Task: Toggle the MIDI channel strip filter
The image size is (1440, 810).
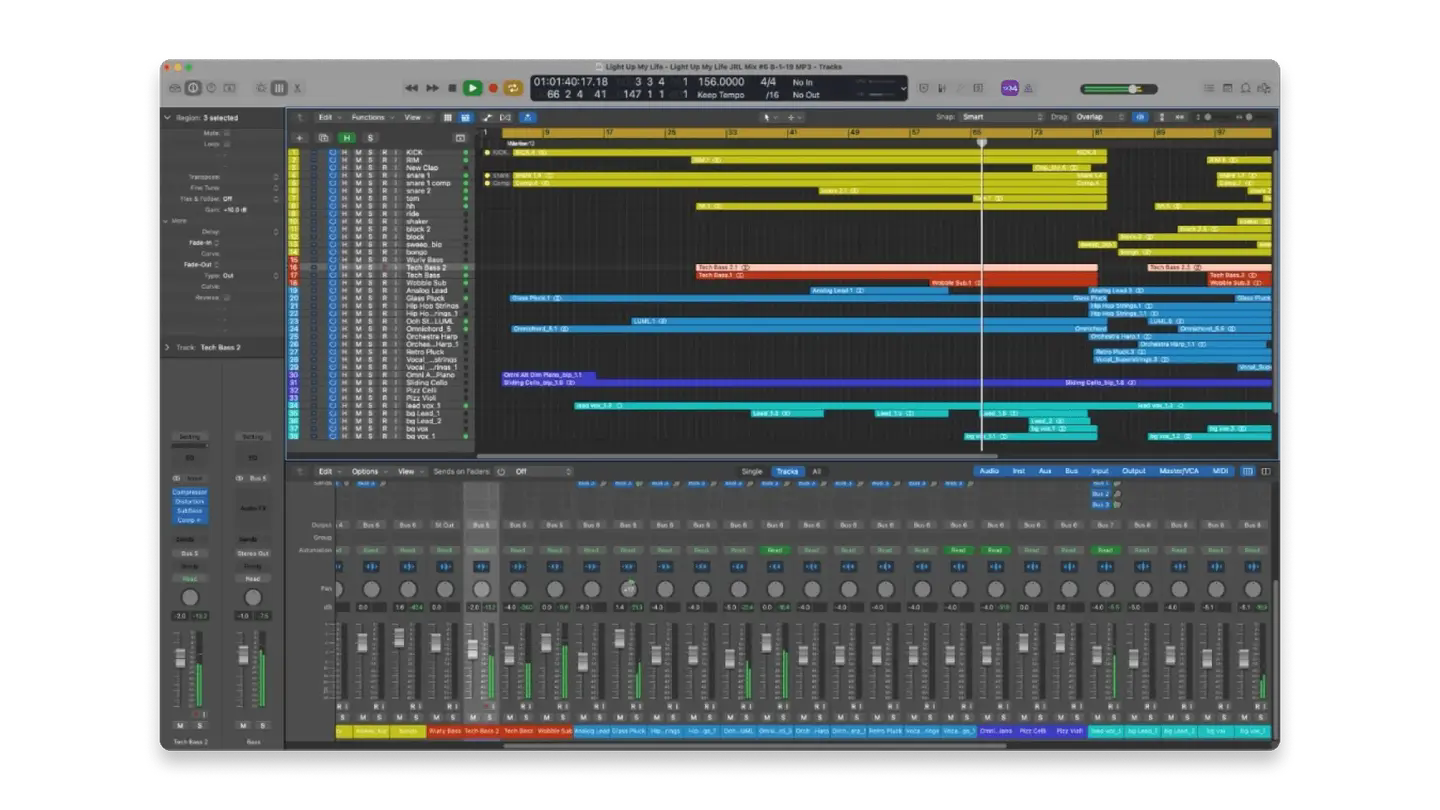Action: (1220, 471)
